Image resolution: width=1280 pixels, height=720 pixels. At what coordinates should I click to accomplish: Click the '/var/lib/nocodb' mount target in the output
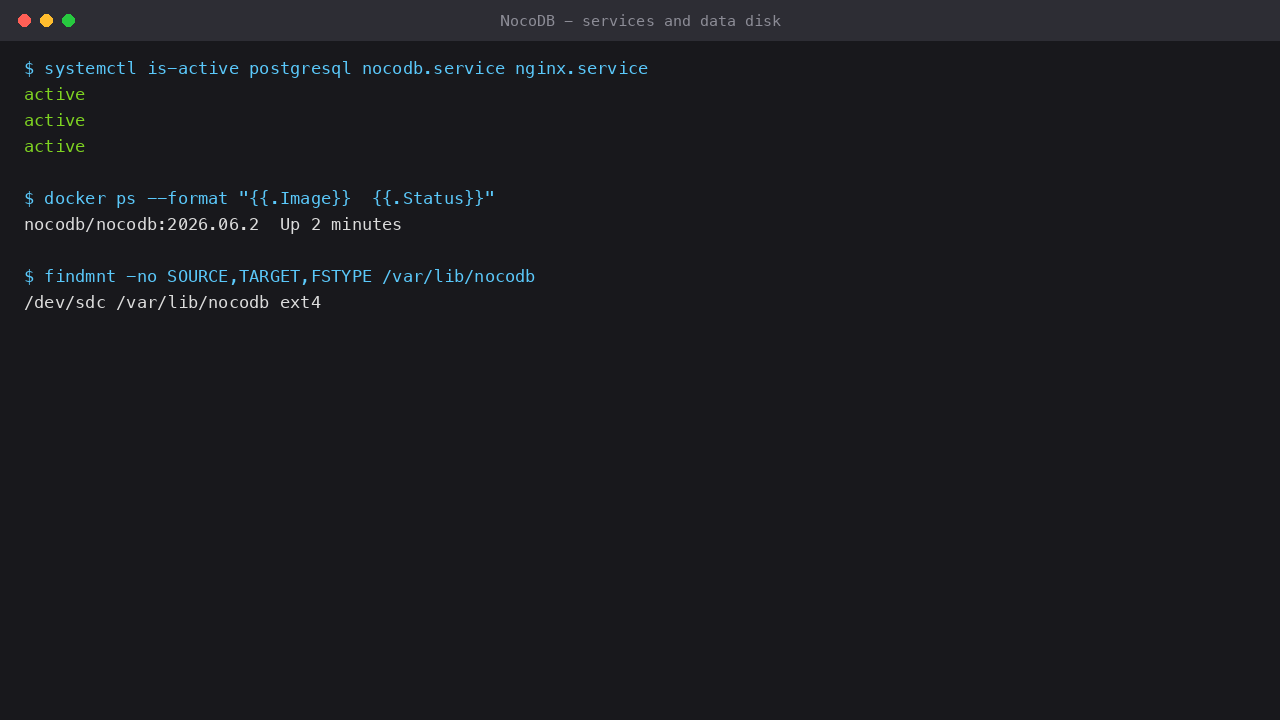click(193, 302)
